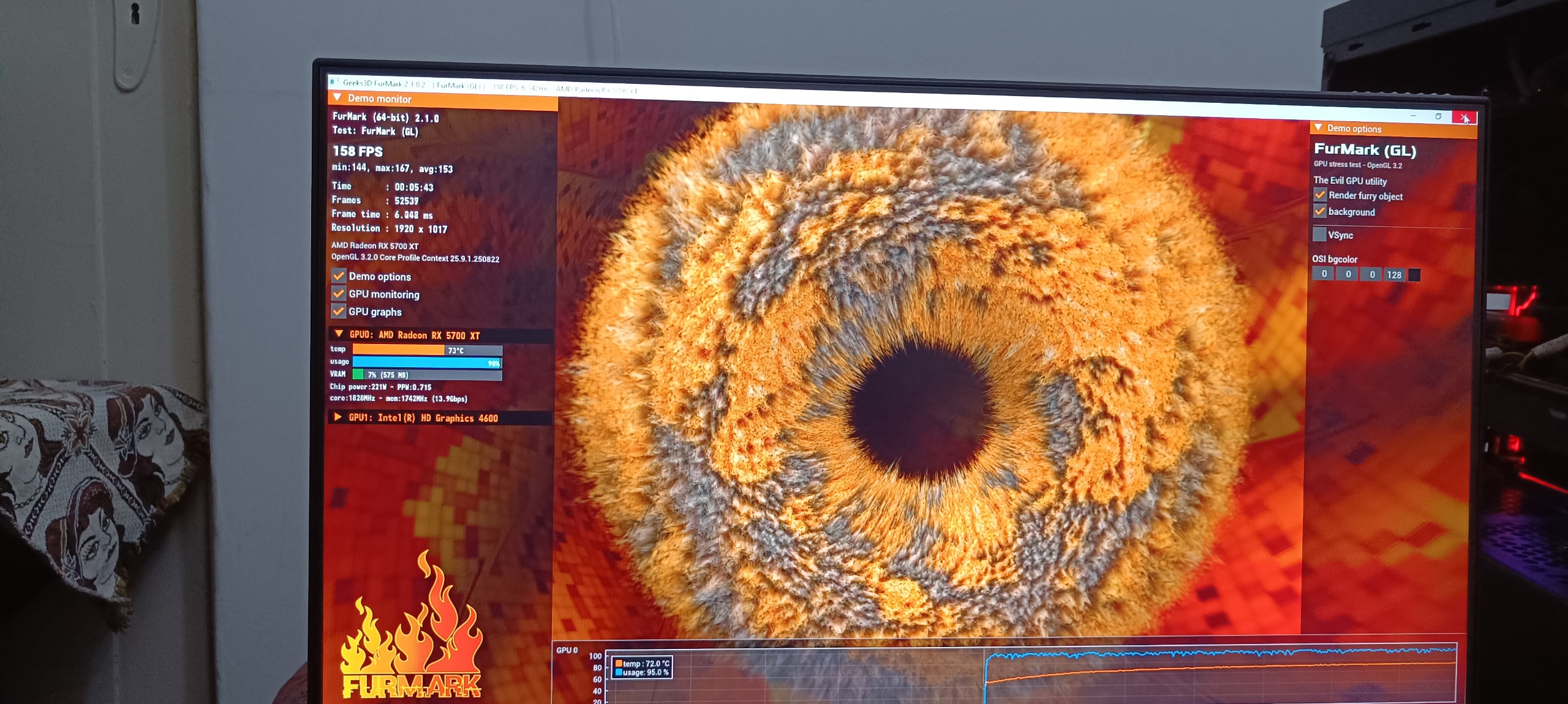Click the "min:144, max:167, avg:153" line
This screenshot has width=1568, height=704.
(x=393, y=168)
